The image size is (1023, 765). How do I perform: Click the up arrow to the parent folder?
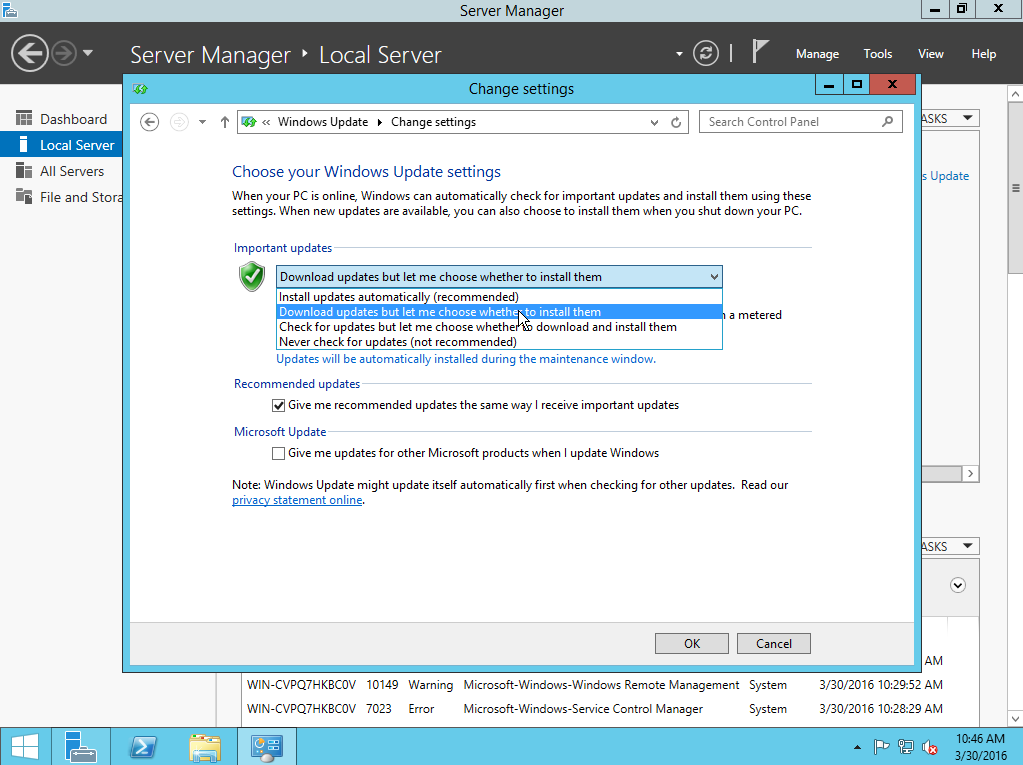pyautogui.click(x=224, y=122)
